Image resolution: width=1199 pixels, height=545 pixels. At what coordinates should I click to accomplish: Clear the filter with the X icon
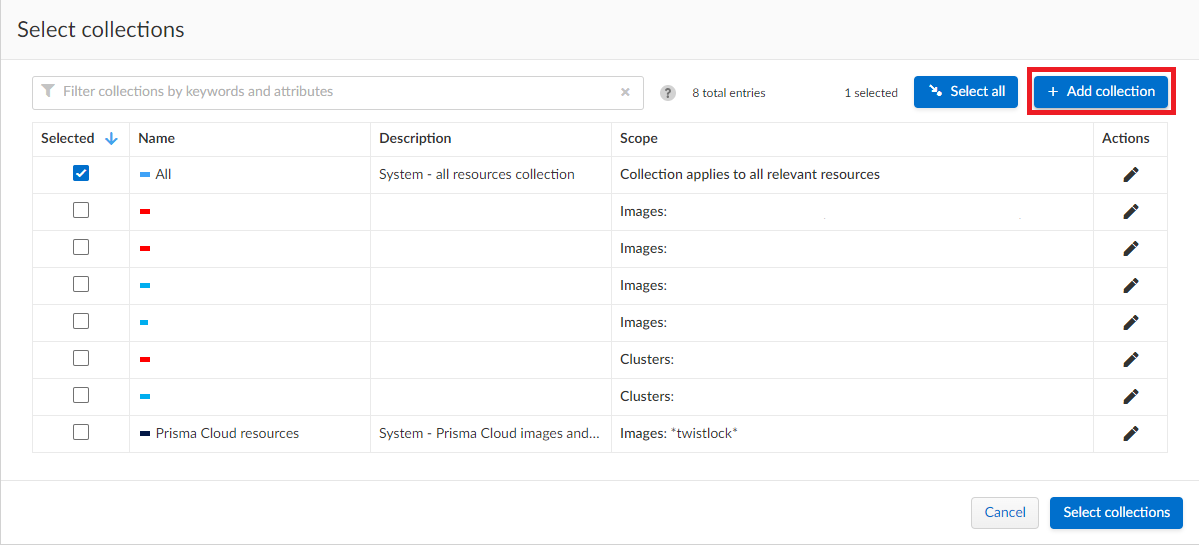click(625, 92)
